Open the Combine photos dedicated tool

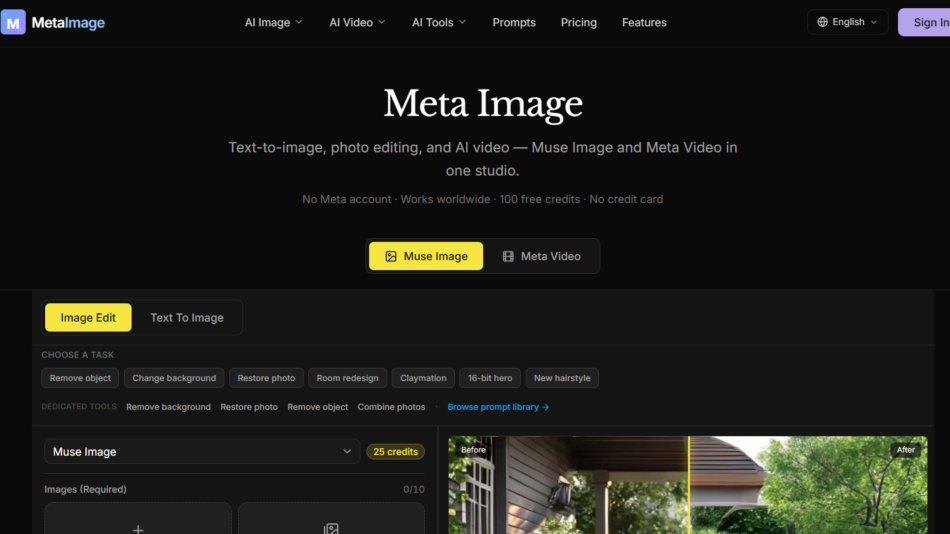point(391,407)
